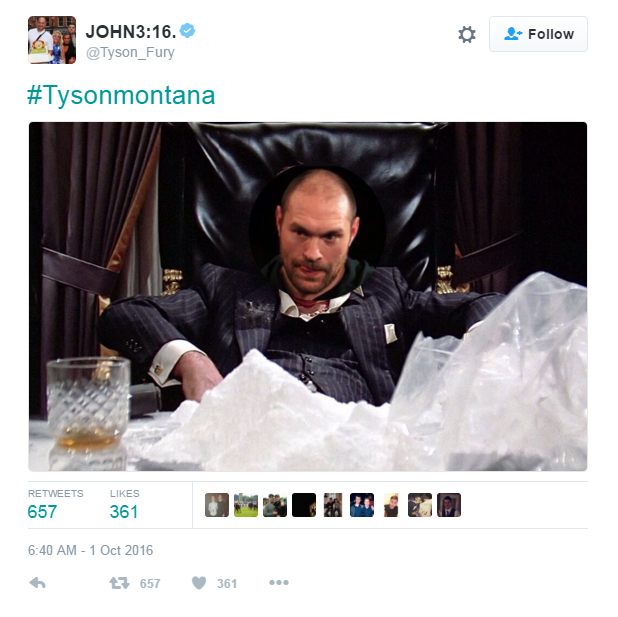View the retweets count 657 list
Viewport: 618px width, 617px height.
point(55,505)
